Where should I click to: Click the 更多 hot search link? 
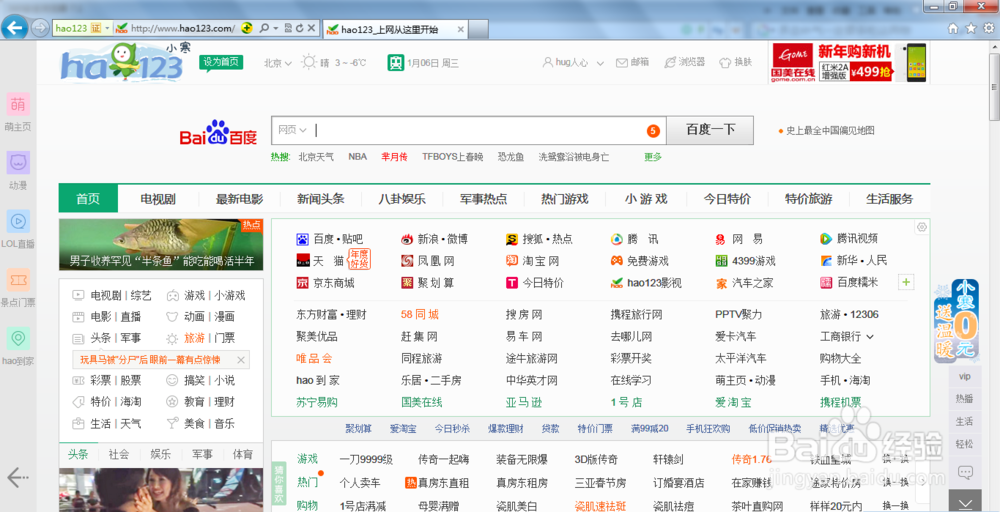(x=652, y=157)
